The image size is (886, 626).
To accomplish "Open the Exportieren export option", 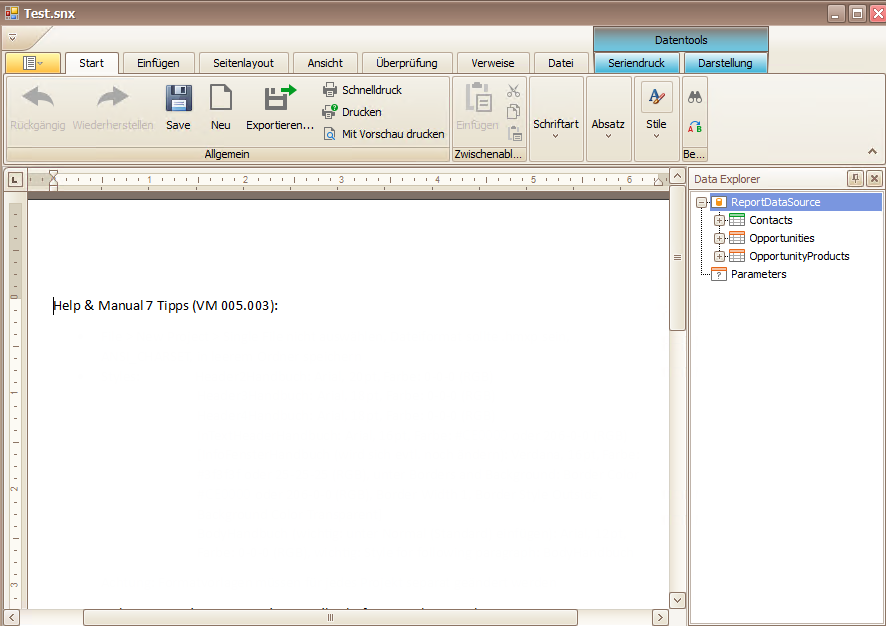I will (x=280, y=108).
